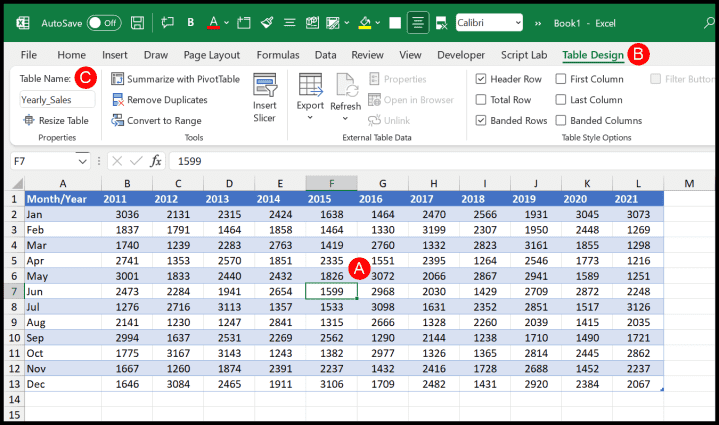Screen dimensions: 719x425
Task: Click the Table Name field Yearly_Sales
Action: pyautogui.click(x=57, y=100)
